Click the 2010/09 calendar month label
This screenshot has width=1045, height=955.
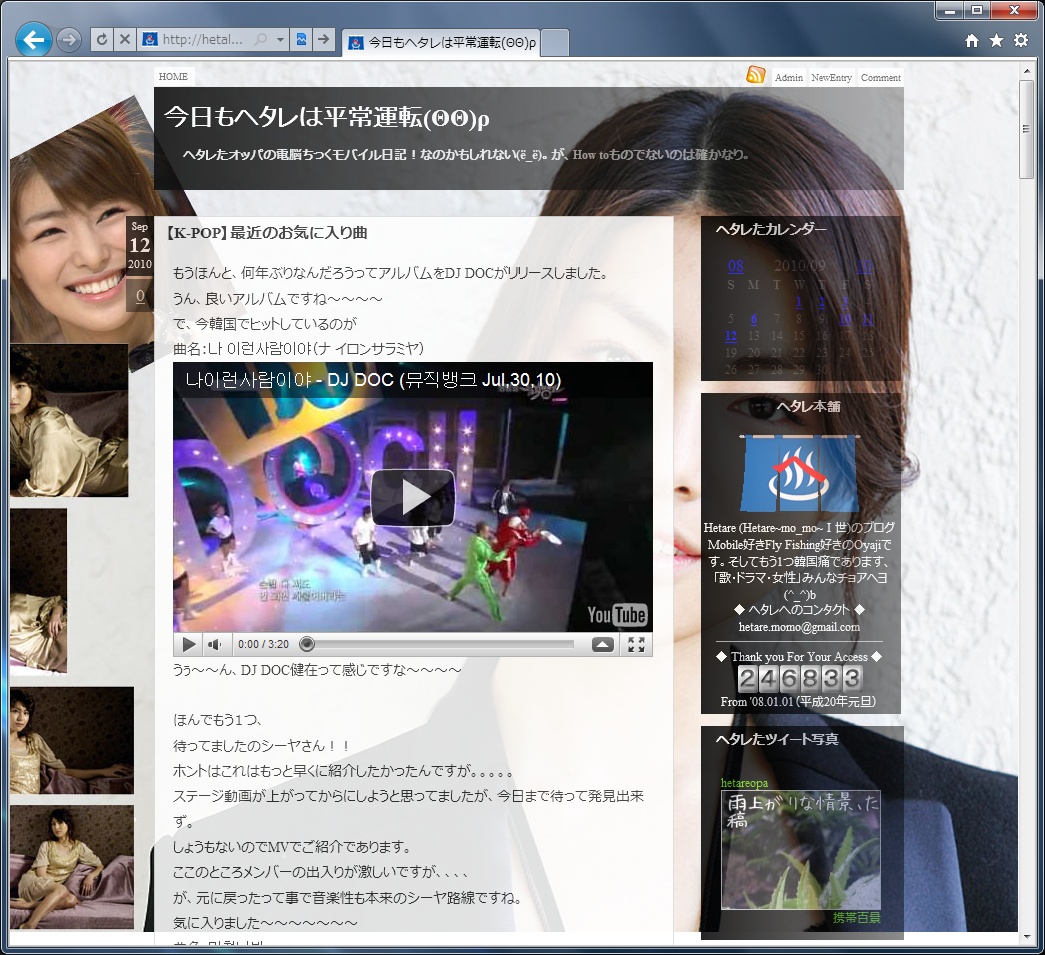(x=799, y=266)
